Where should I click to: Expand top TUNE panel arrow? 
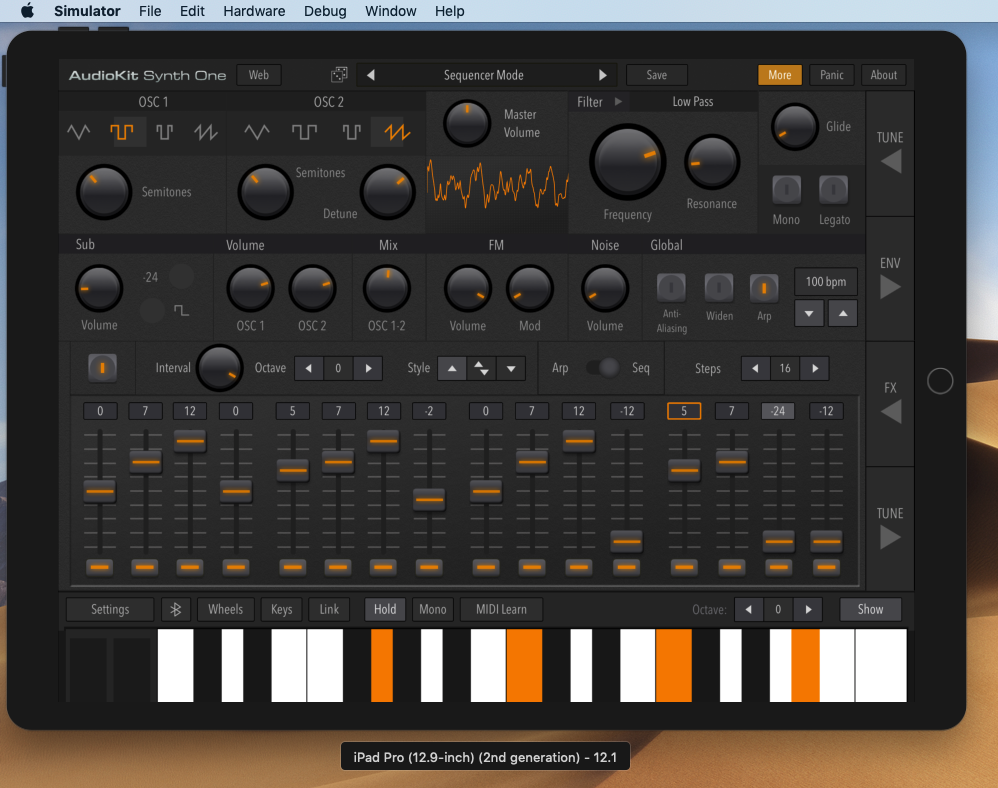pyautogui.click(x=891, y=161)
